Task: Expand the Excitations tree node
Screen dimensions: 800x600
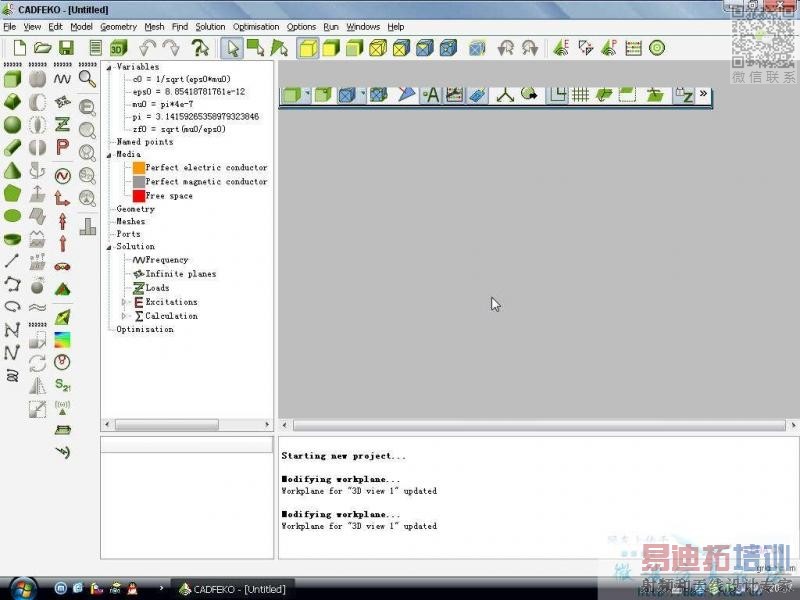Action: click(123, 302)
